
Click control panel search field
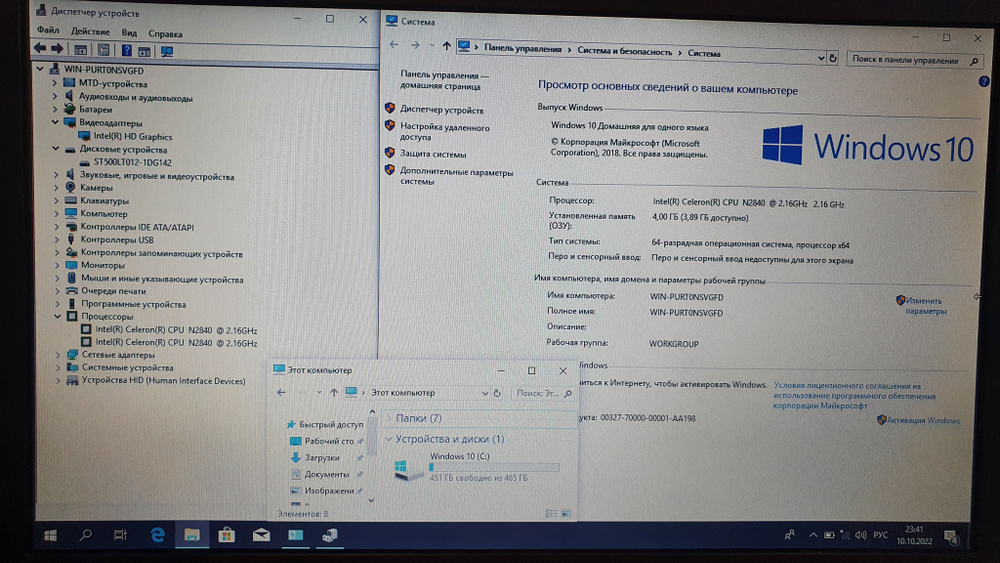[915, 60]
